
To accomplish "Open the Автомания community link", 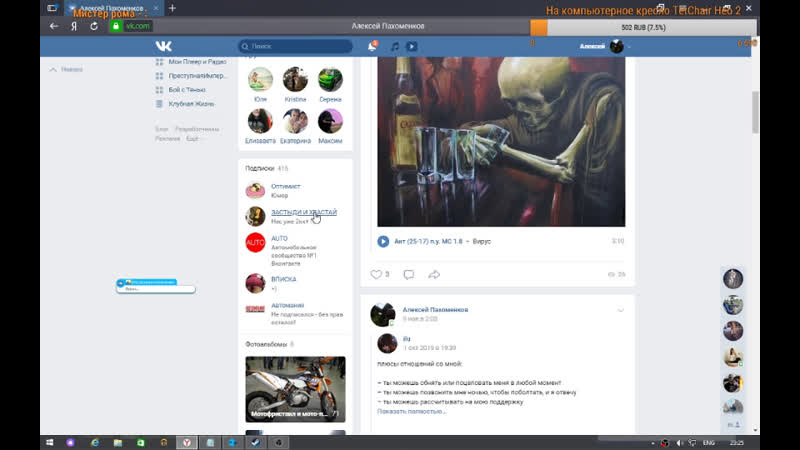I will pyautogui.click(x=287, y=305).
